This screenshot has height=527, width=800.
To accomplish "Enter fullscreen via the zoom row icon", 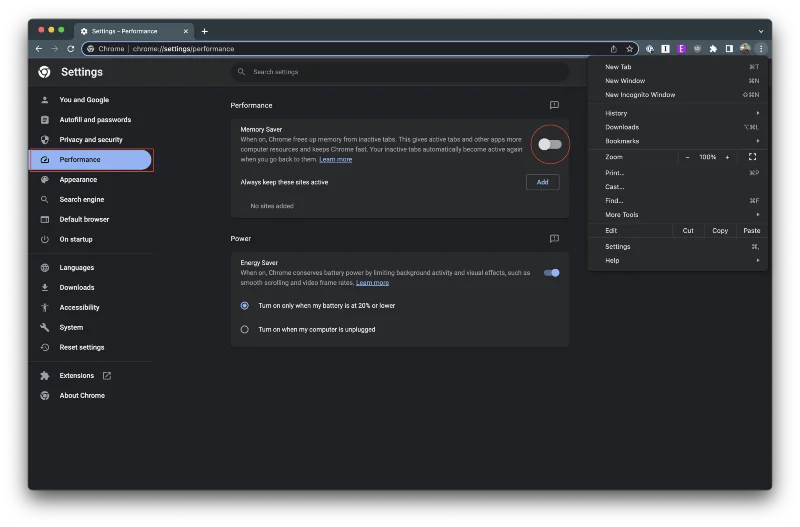I will pos(752,157).
